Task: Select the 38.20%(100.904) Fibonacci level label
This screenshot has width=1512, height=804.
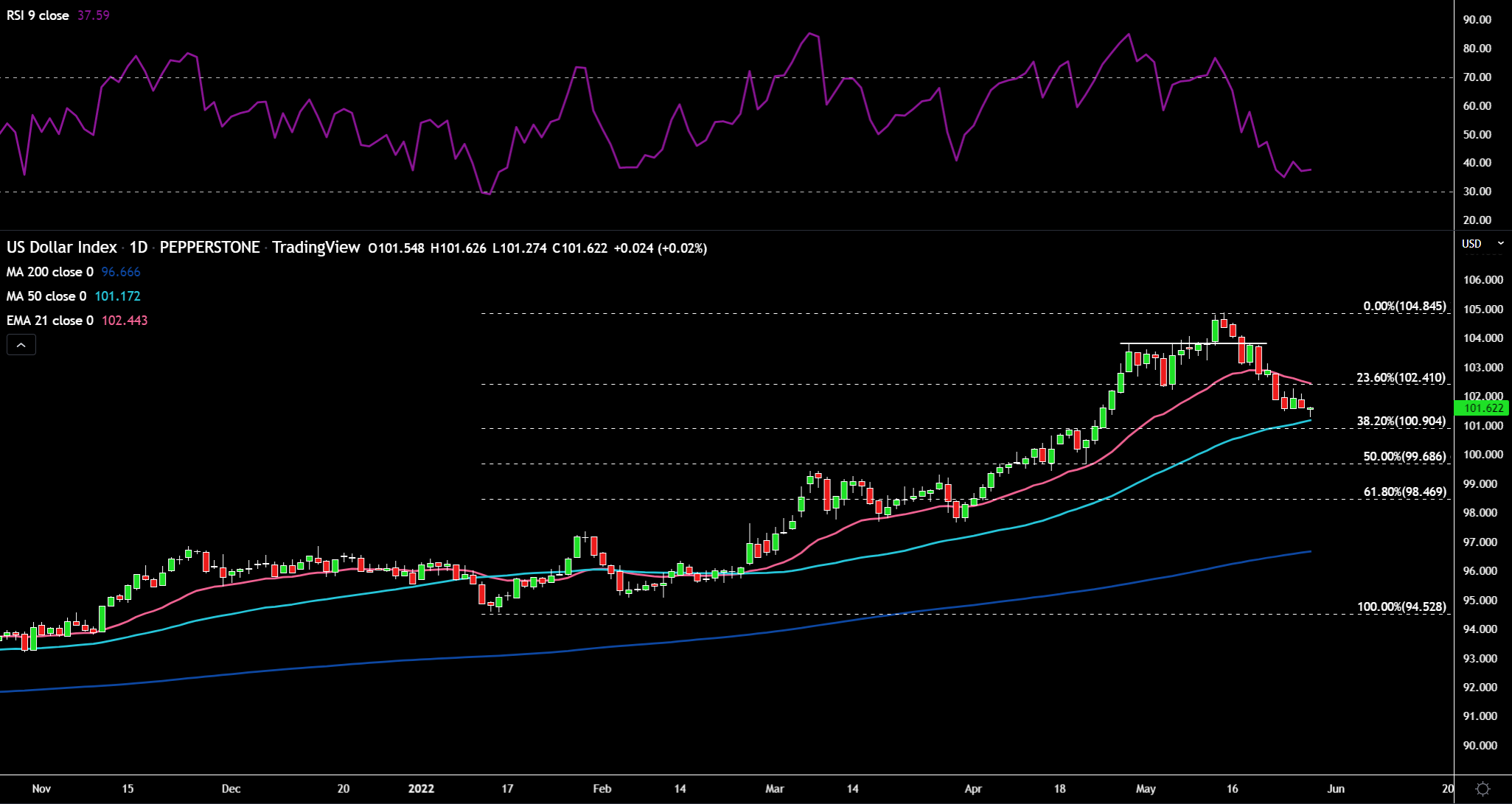Action: click(1401, 422)
